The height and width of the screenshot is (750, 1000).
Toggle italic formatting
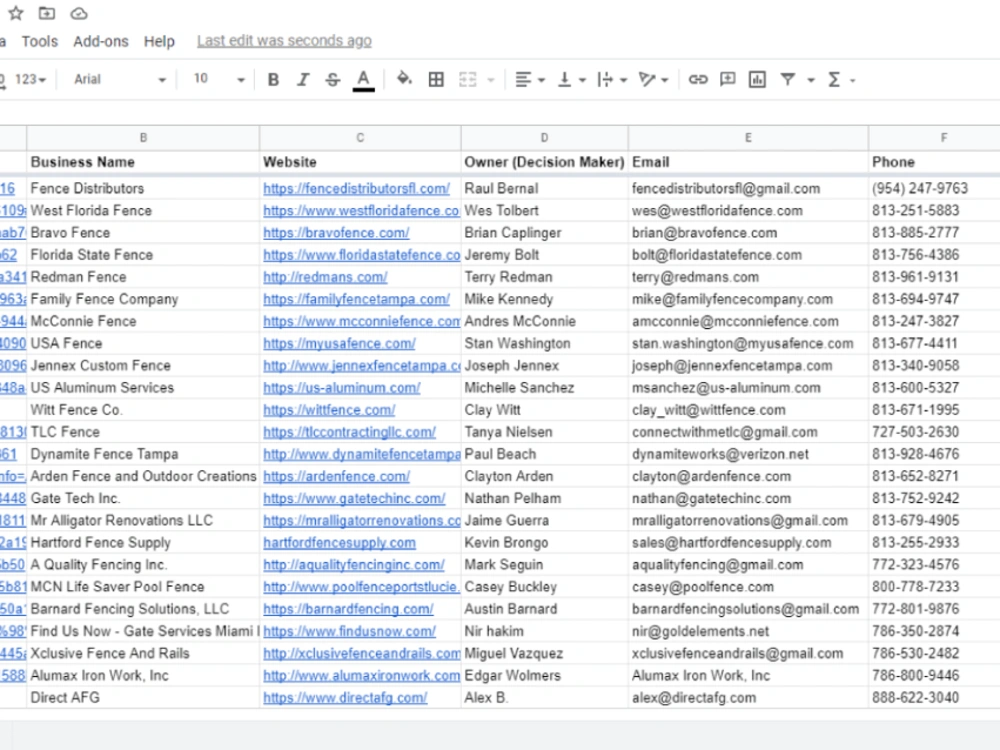tap(304, 80)
